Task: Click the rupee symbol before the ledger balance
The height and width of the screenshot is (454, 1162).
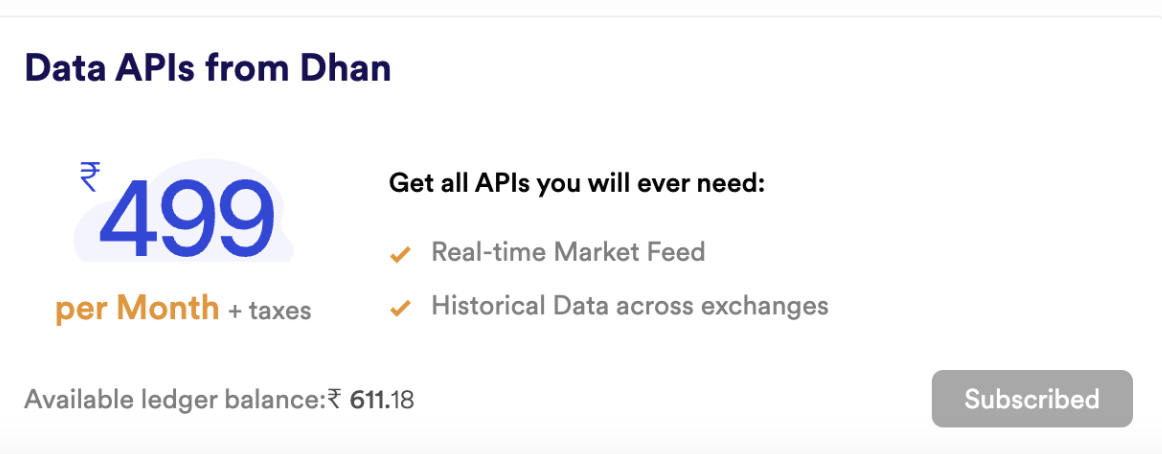Action: 334,400
